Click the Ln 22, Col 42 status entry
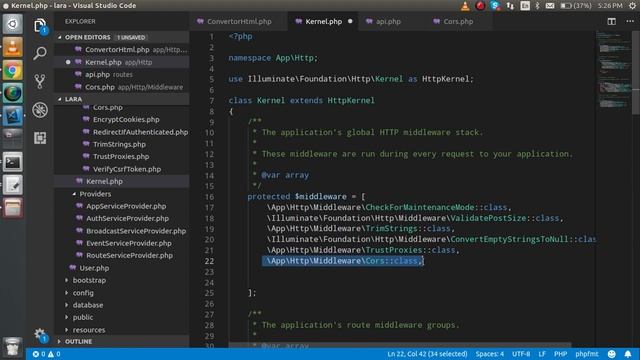Image resolution: width=640 pixels, height=360 pixels. 427,354
